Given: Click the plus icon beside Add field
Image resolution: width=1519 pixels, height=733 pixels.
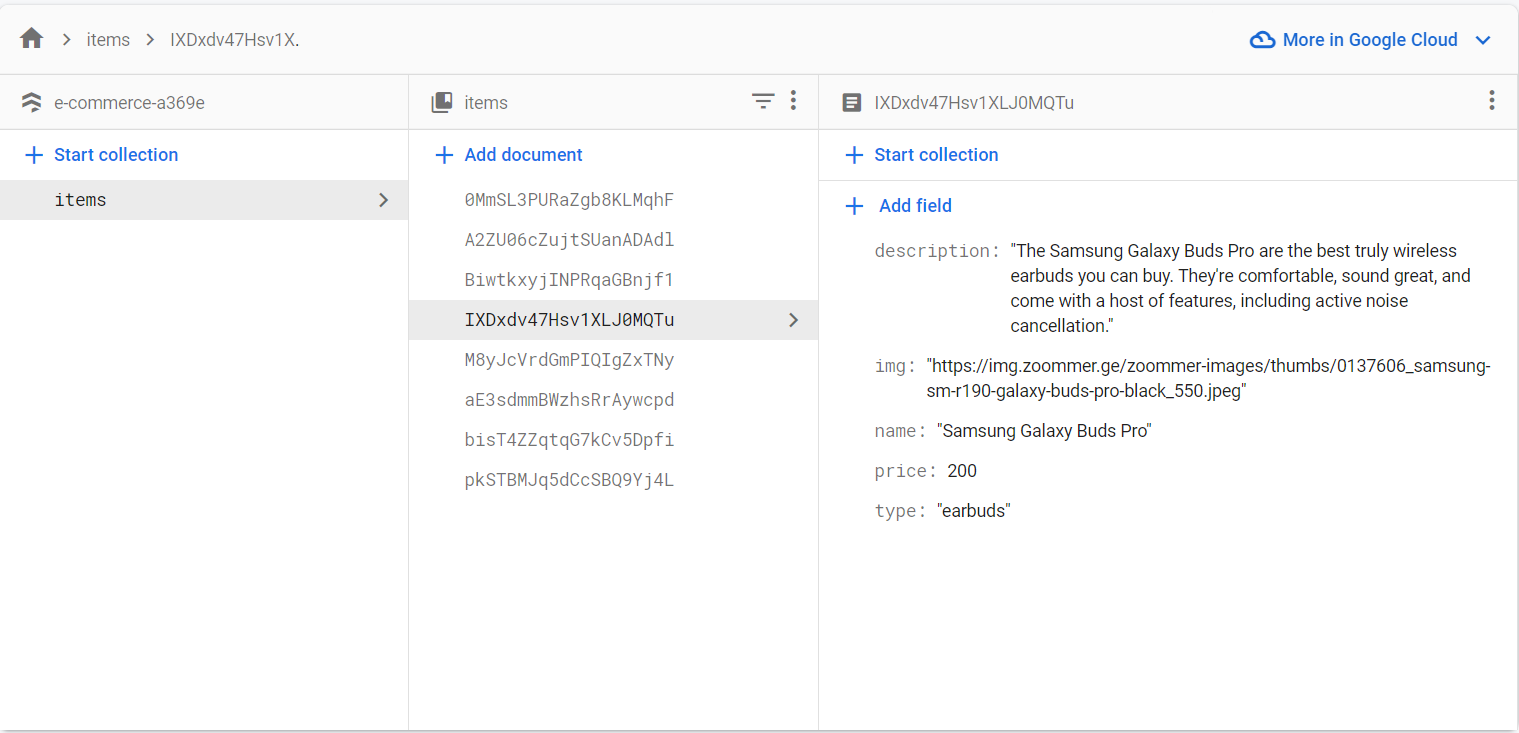Looking at the screenshot, I should [854, 206].
